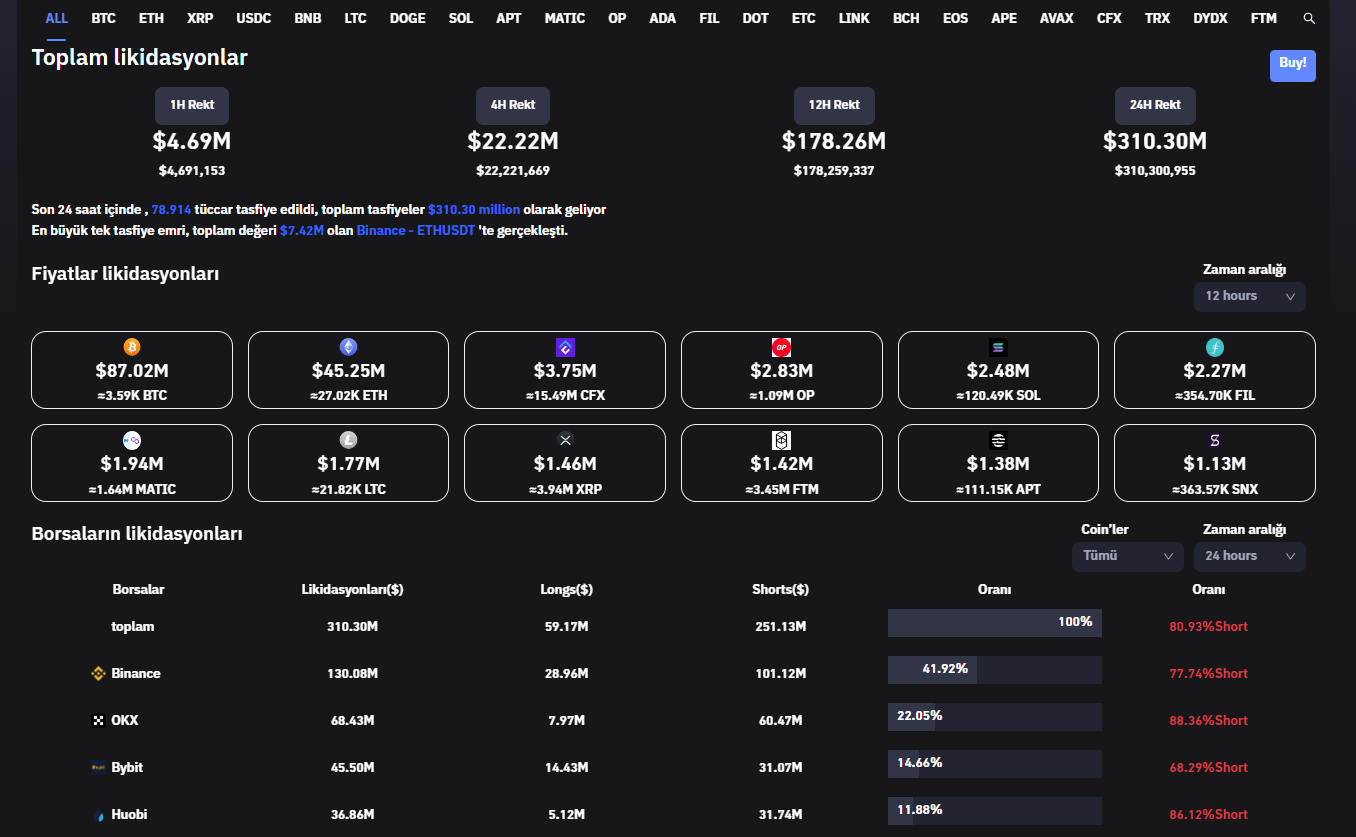This screenshot has height=837, width=1356.
Task: Click the OKX logo in exchanges table
Action: (x=98, y=721)
